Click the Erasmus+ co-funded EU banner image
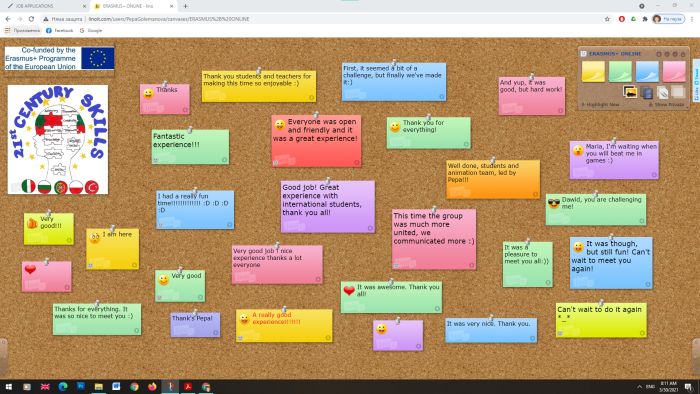700x394 pixels. coord(59,58)
